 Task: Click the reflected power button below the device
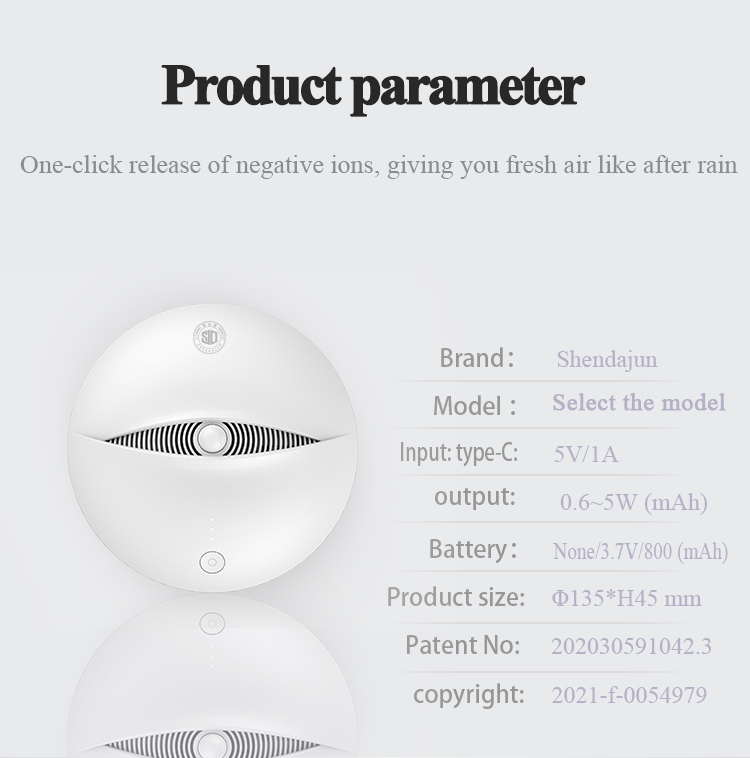pos(212,623)
